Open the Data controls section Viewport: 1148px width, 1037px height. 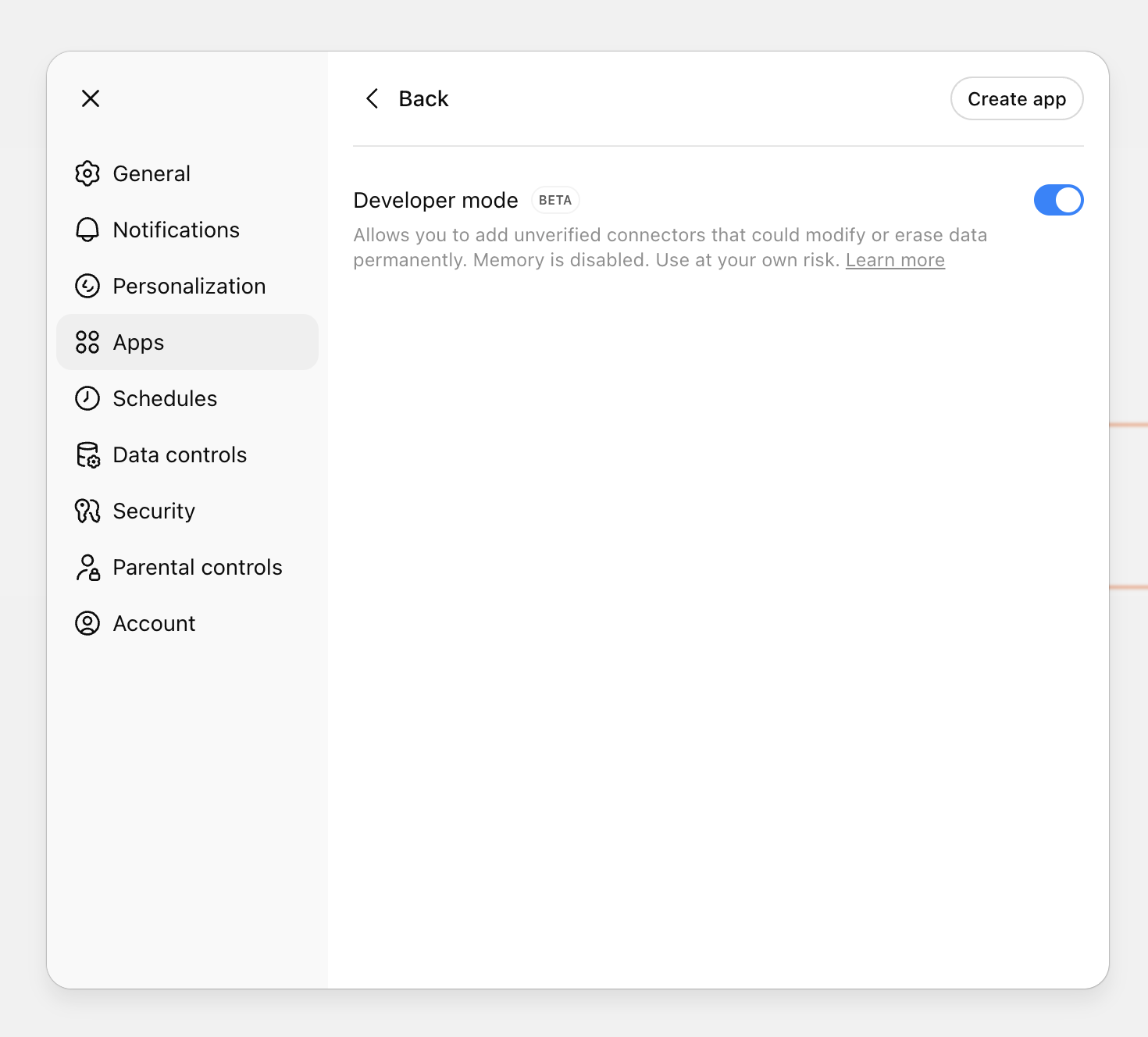(180, 454)
